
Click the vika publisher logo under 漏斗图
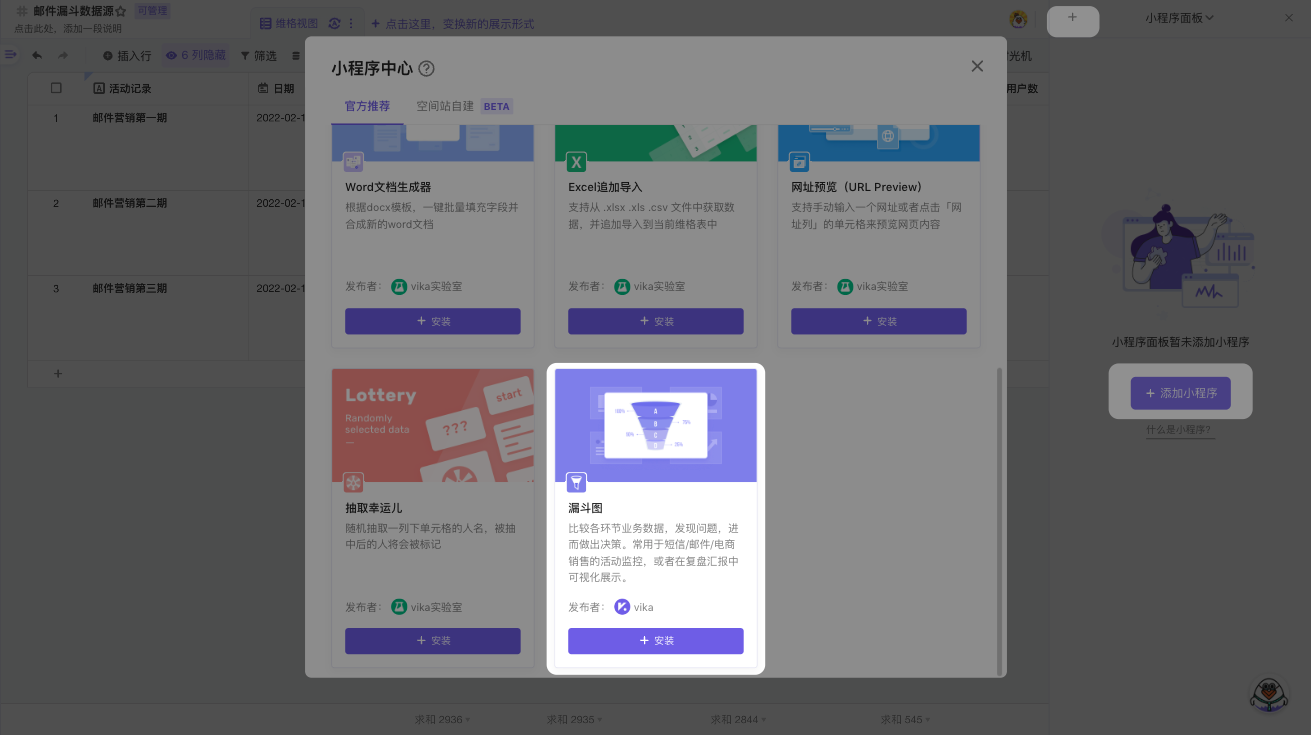(x=622, y=607)
